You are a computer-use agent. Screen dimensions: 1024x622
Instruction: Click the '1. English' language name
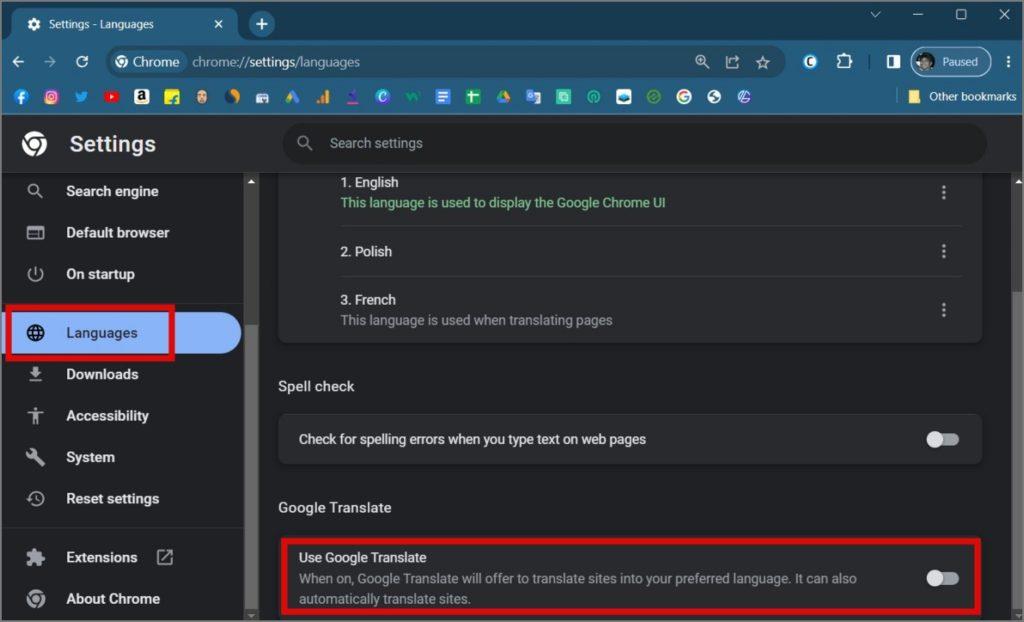point(369,182)
